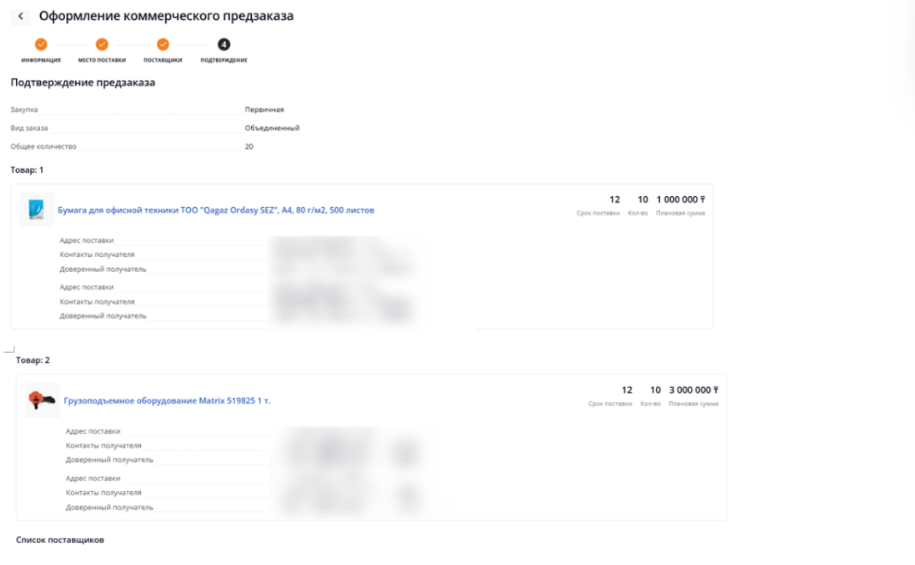
Task: Open the 'Поставщики' step checkmark
Action: [x=163, y=44]
